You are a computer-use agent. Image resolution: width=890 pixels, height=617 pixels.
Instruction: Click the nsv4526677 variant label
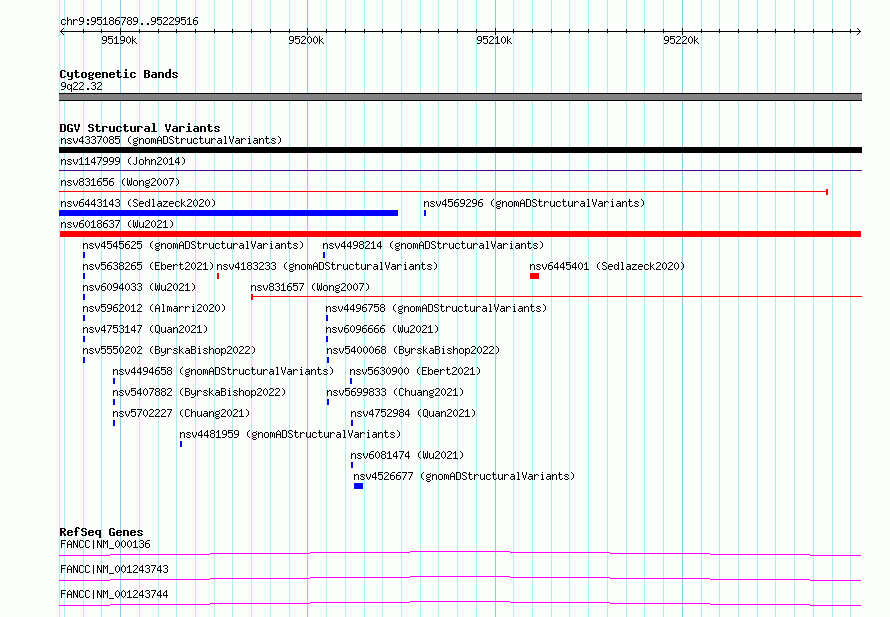464,476
